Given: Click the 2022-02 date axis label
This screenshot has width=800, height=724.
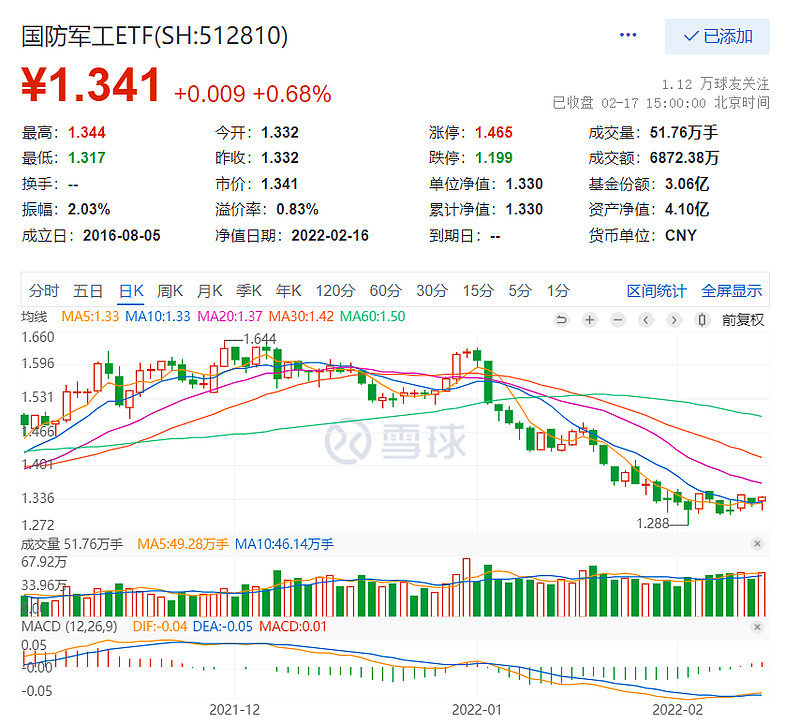Looking at the screenshot, I should pyautogui.click(x=678, y=709).
